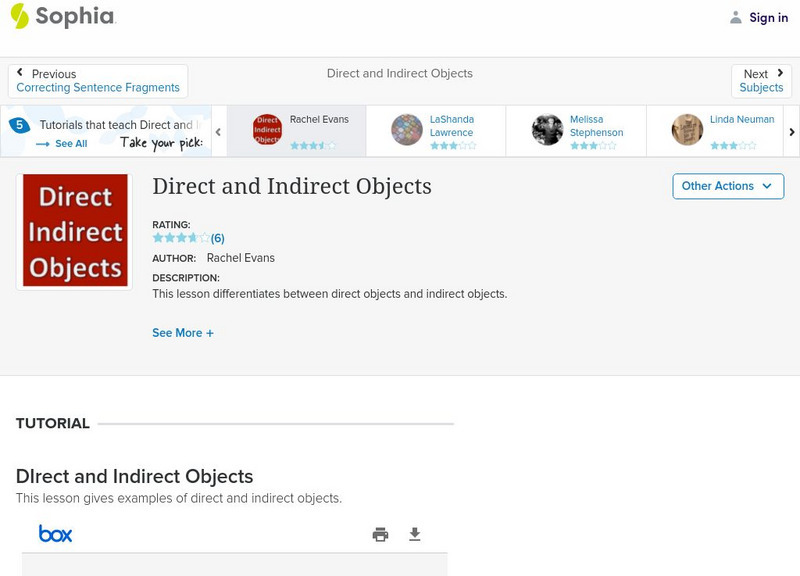Select Linda Neuman tutorial tab
The height and width of the screenshot is (576, 800).
[715, 131]
